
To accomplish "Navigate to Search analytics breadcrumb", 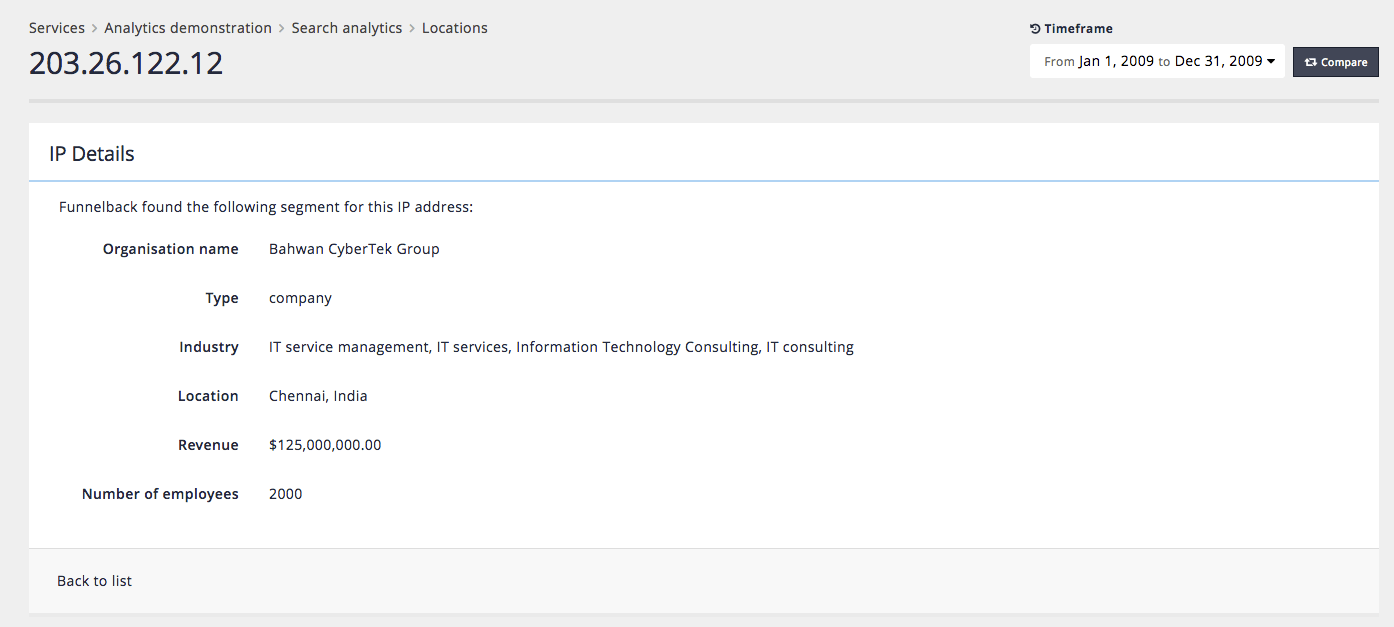I will click(x=347, y=28).
